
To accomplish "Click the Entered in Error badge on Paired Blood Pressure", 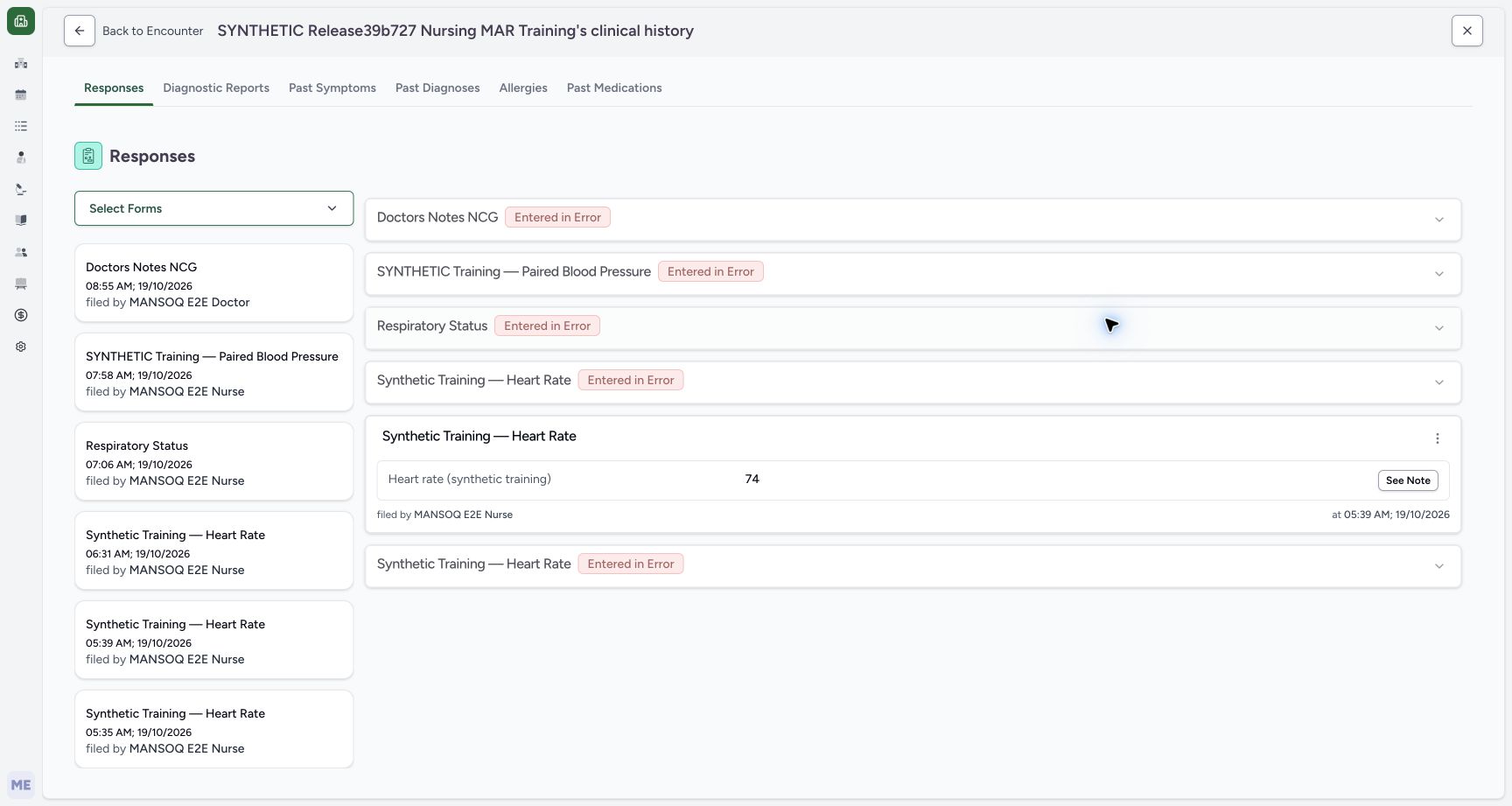I will [x=710, y=271].
